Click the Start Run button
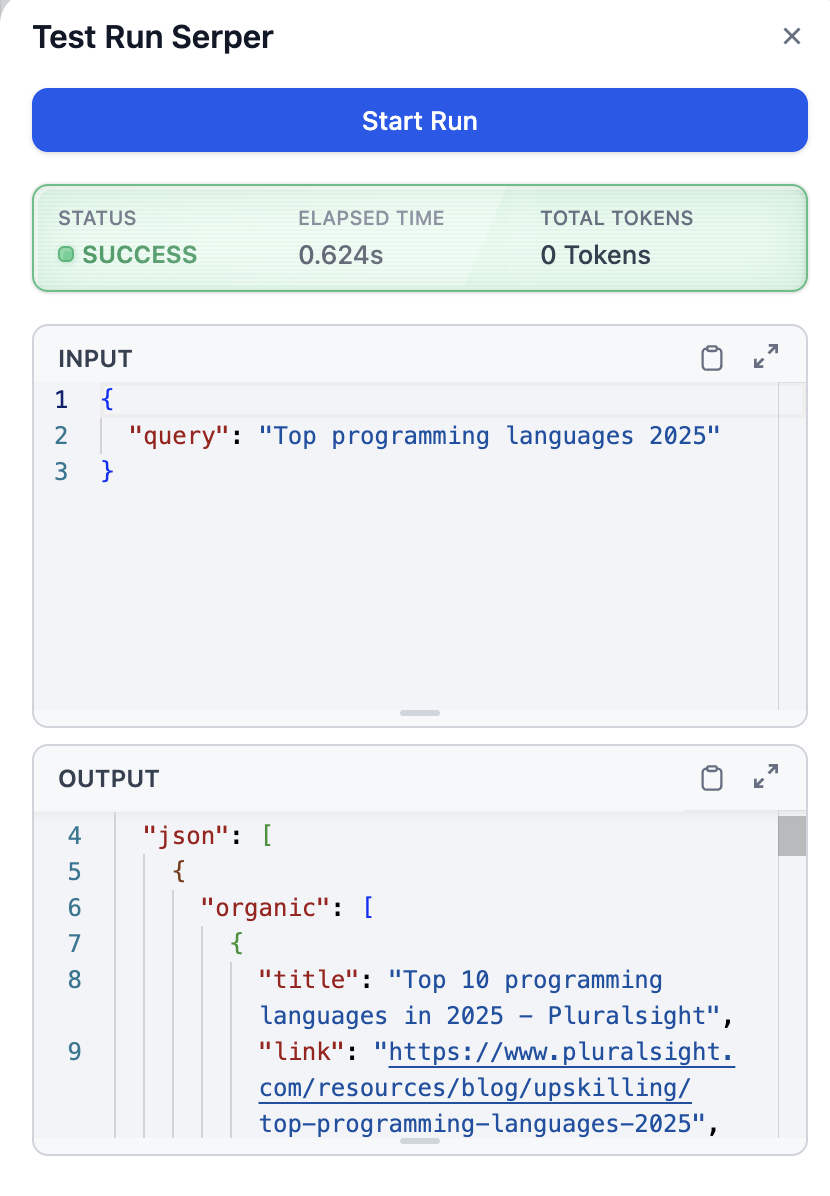 [419, 121]
